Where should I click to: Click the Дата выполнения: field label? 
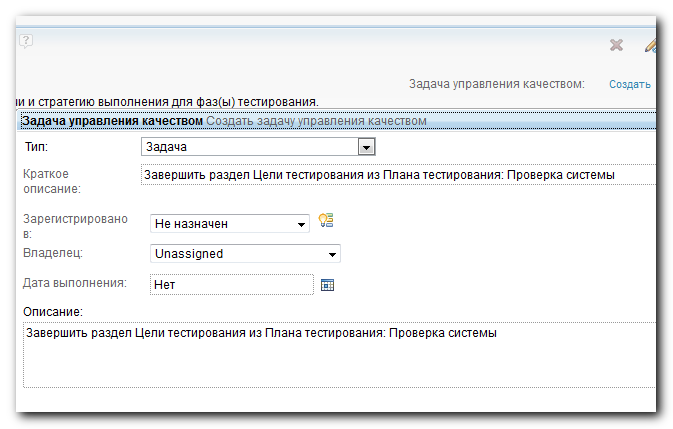click(x=75, y=283)
